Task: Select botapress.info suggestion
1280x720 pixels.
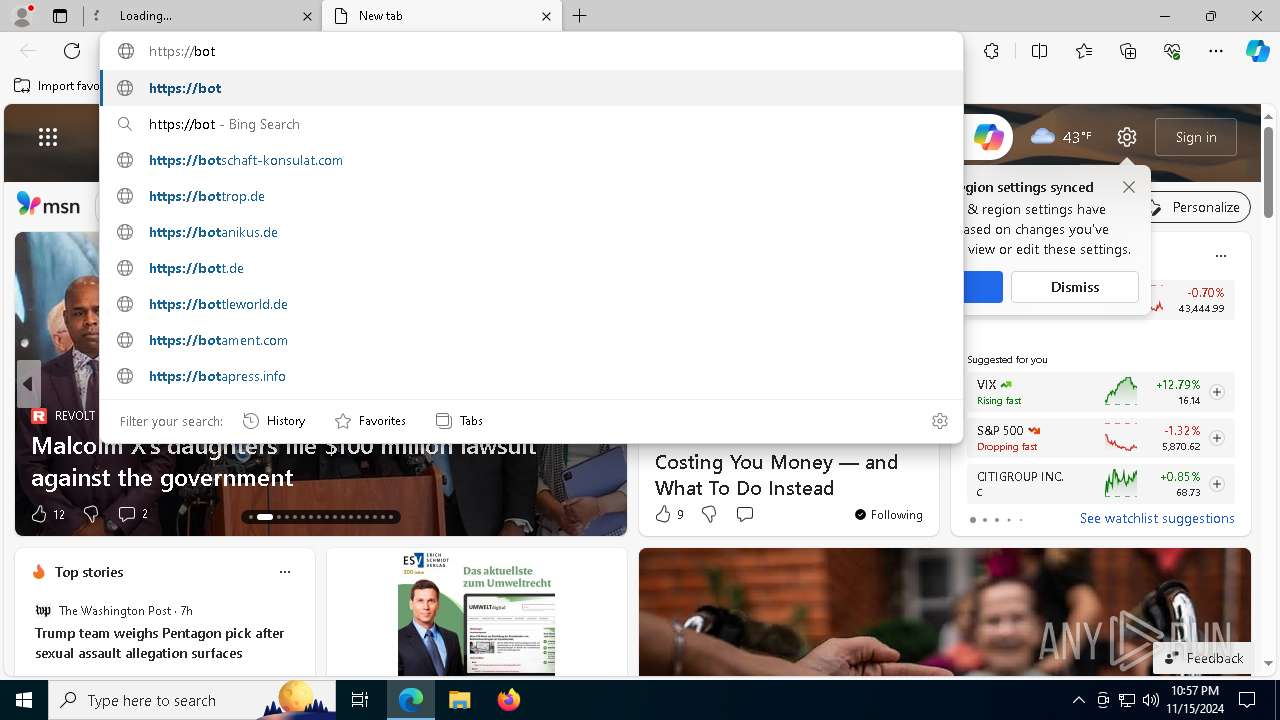Action: pyautogui.click(x=532, y=376)
